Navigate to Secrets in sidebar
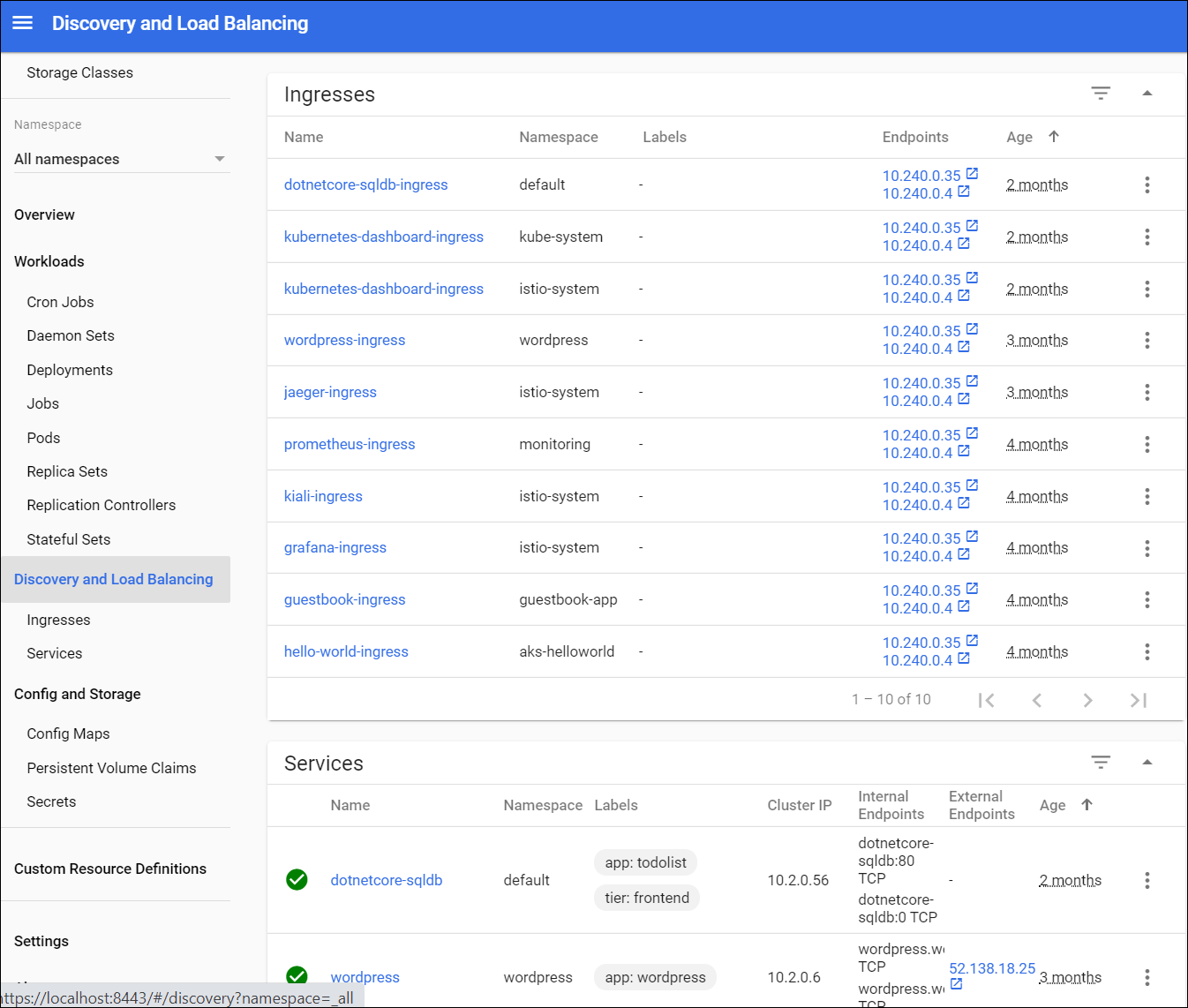The width and height of the screenshot is (1188, 1008). tap(51, 801)
